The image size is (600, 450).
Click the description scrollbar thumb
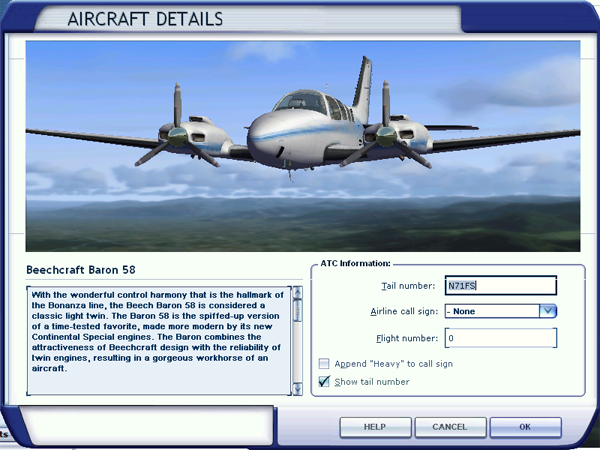tap(297, 310)
